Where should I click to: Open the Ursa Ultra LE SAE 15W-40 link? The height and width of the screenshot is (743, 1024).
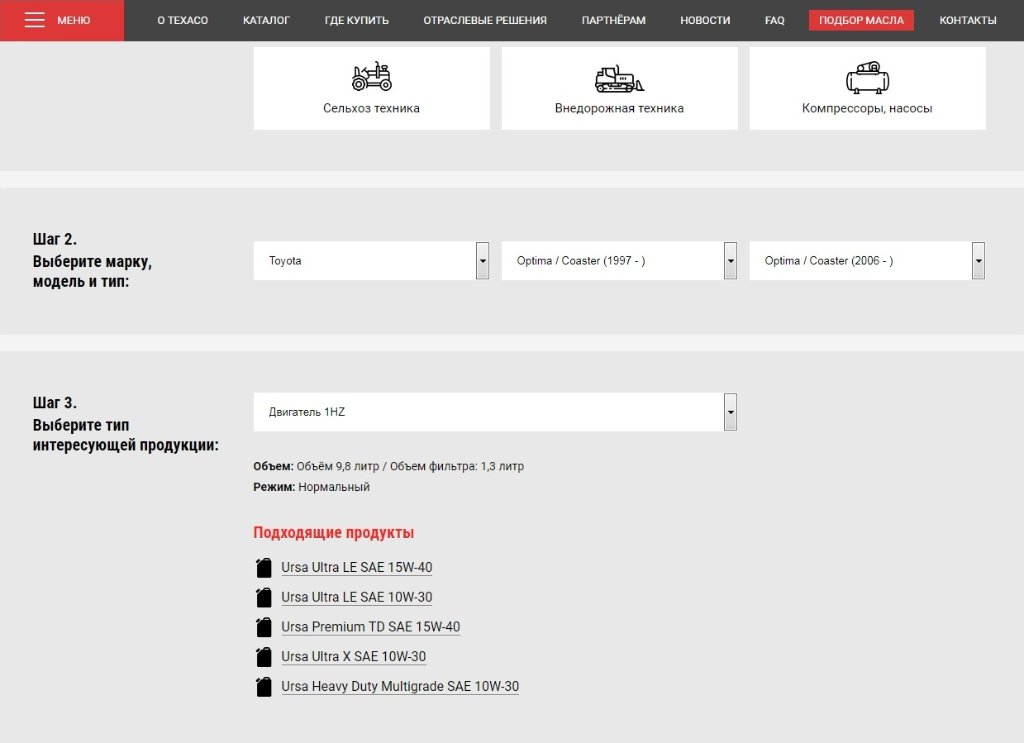tap(357, 568)
